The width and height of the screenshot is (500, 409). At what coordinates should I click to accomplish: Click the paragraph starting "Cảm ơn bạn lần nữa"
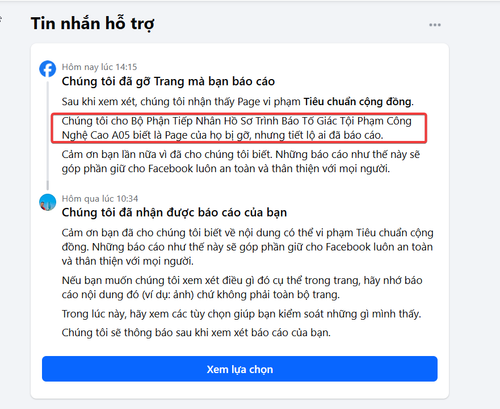tap(241, 161)
